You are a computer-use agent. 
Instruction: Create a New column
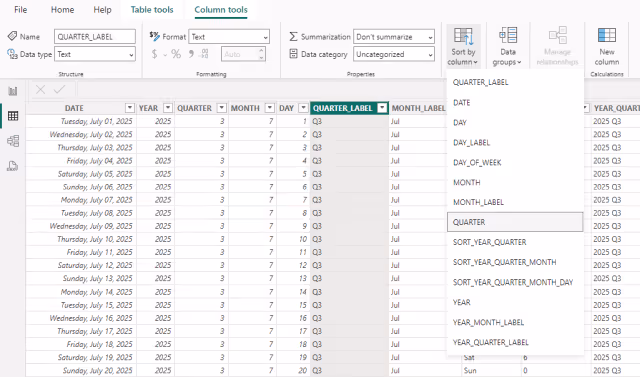click(x=607, y=47)
